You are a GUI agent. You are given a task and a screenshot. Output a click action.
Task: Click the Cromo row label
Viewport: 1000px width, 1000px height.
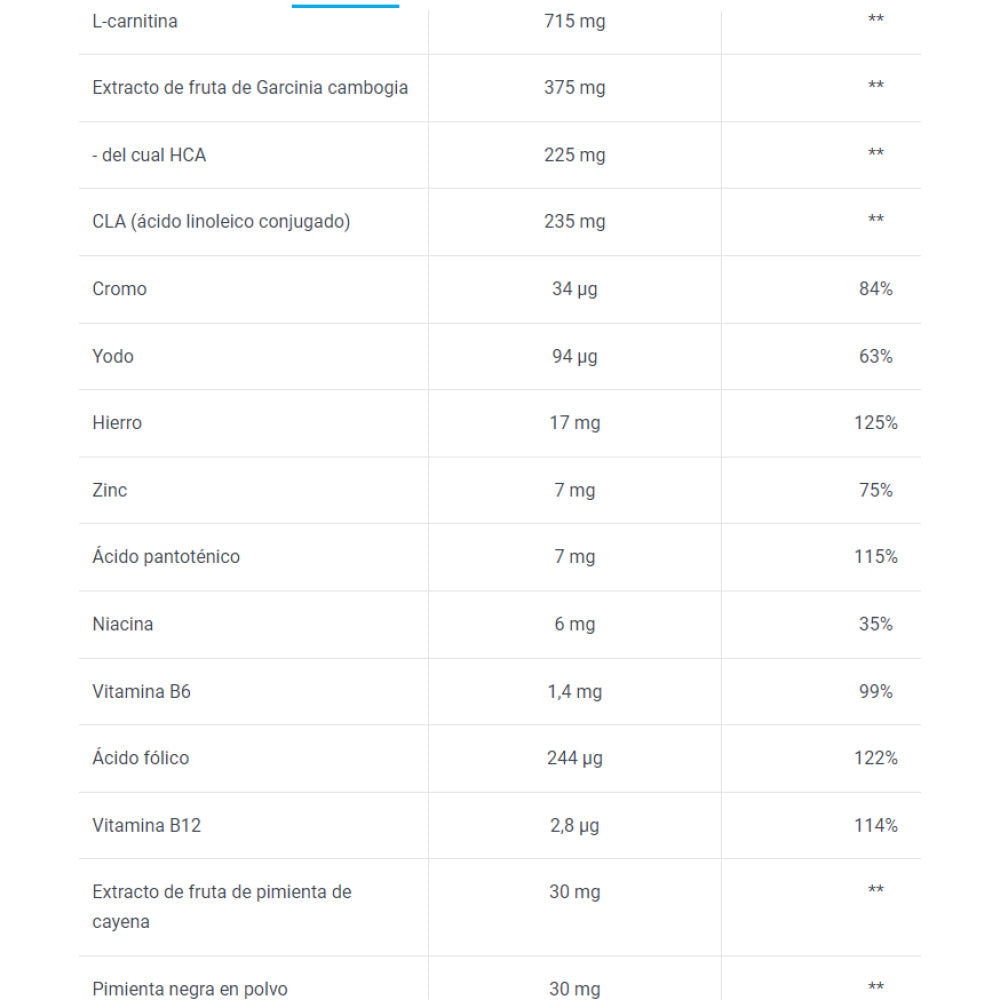tap(119, 289)
